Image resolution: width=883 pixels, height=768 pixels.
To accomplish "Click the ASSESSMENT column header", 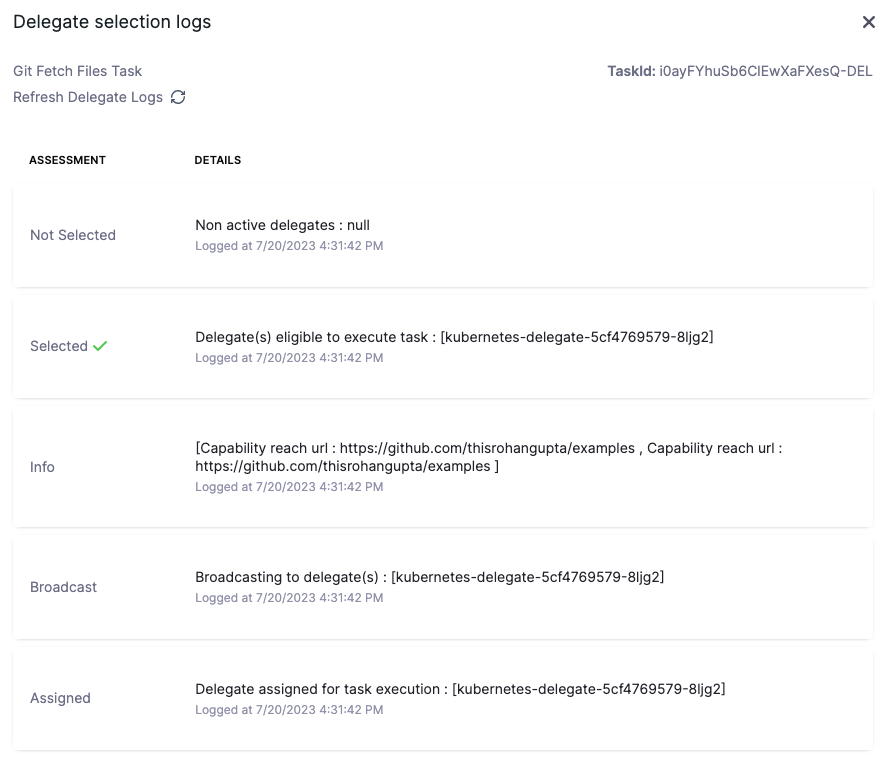I will pyautogui.click(x=67, y=160).
